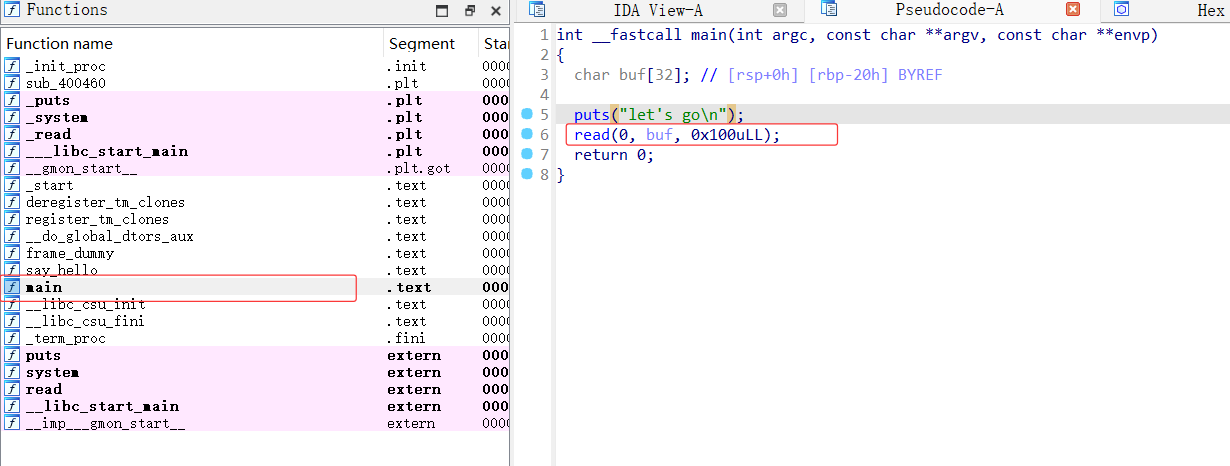
Task: Toggle the breakpoint dot on line 5
Action: pos(526,115)
